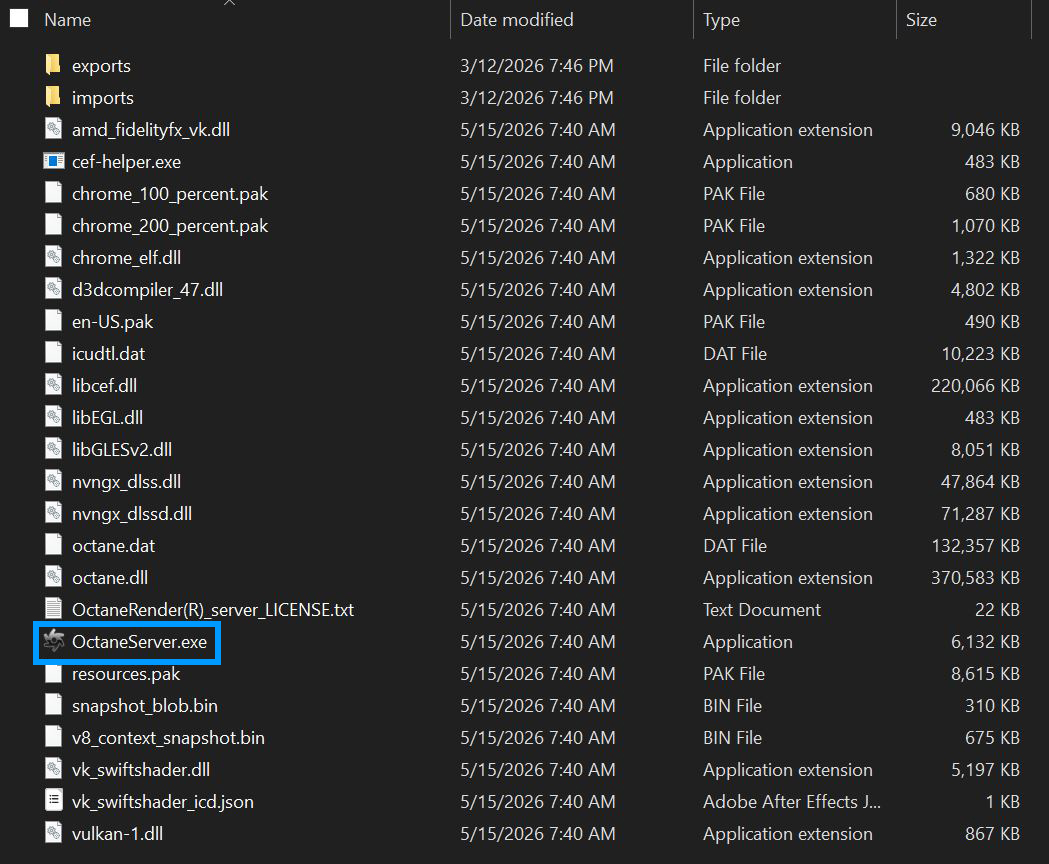Click the file name chrome_100_percent.pak
This screenshot has height=864, width=1049.
coord(170,194)
